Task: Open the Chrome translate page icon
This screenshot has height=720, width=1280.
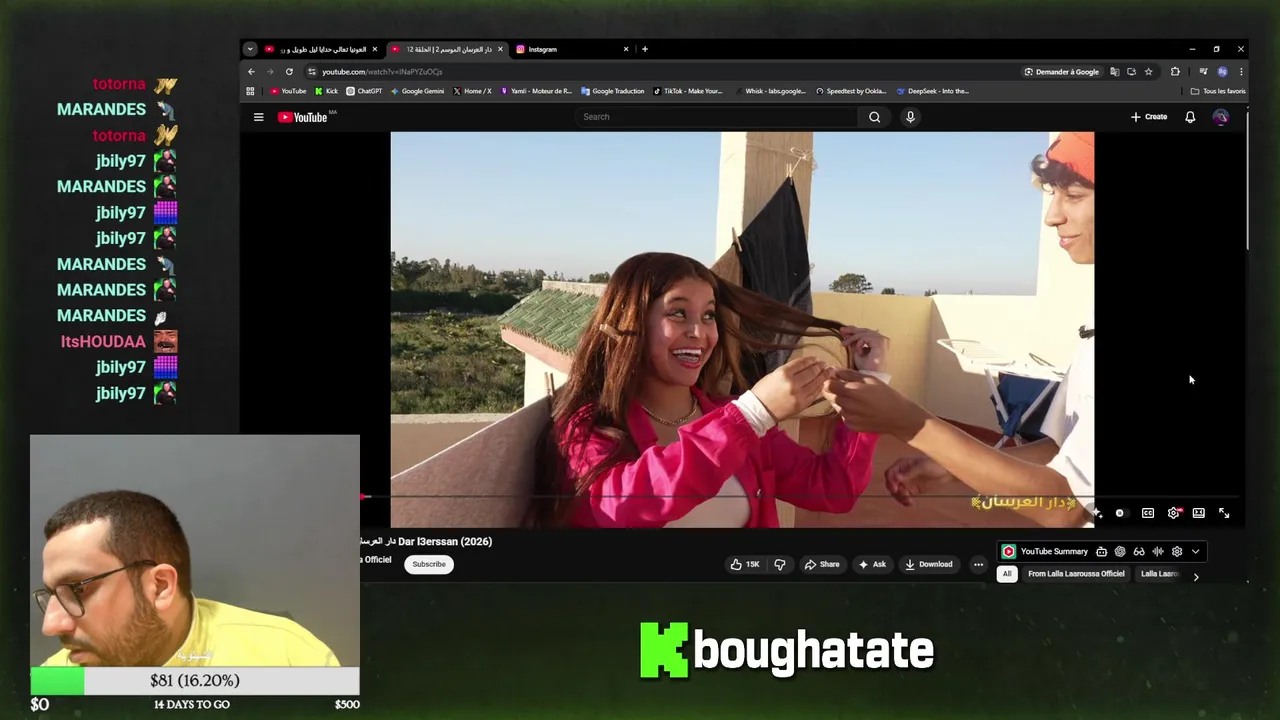Action: click(1114, 72)
